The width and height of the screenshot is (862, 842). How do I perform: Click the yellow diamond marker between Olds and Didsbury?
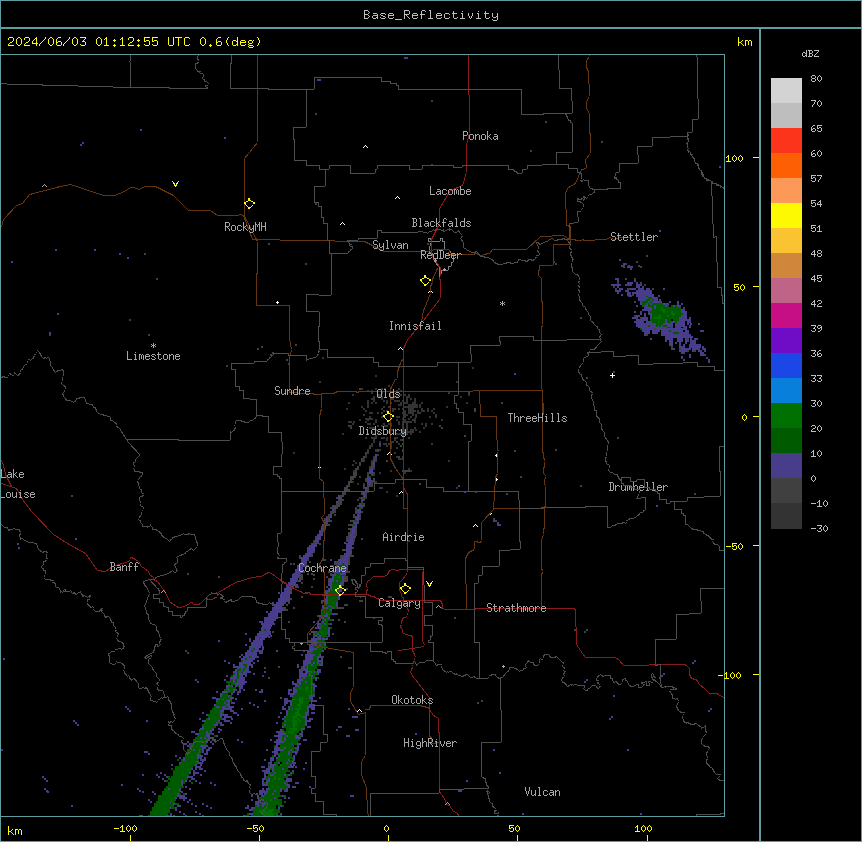pyautogui.click(x=388, y=417)
